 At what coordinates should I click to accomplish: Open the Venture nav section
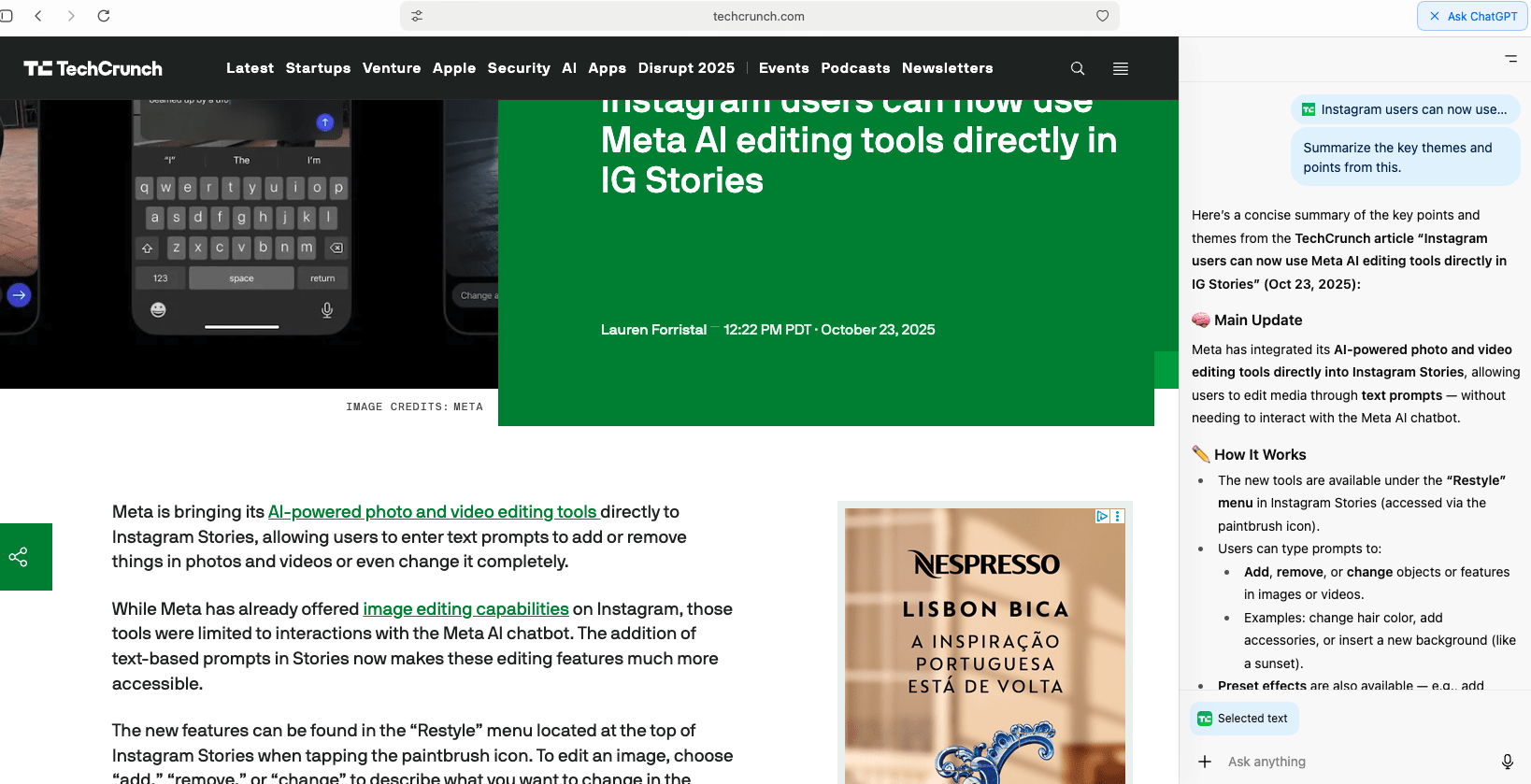[392, 68]
